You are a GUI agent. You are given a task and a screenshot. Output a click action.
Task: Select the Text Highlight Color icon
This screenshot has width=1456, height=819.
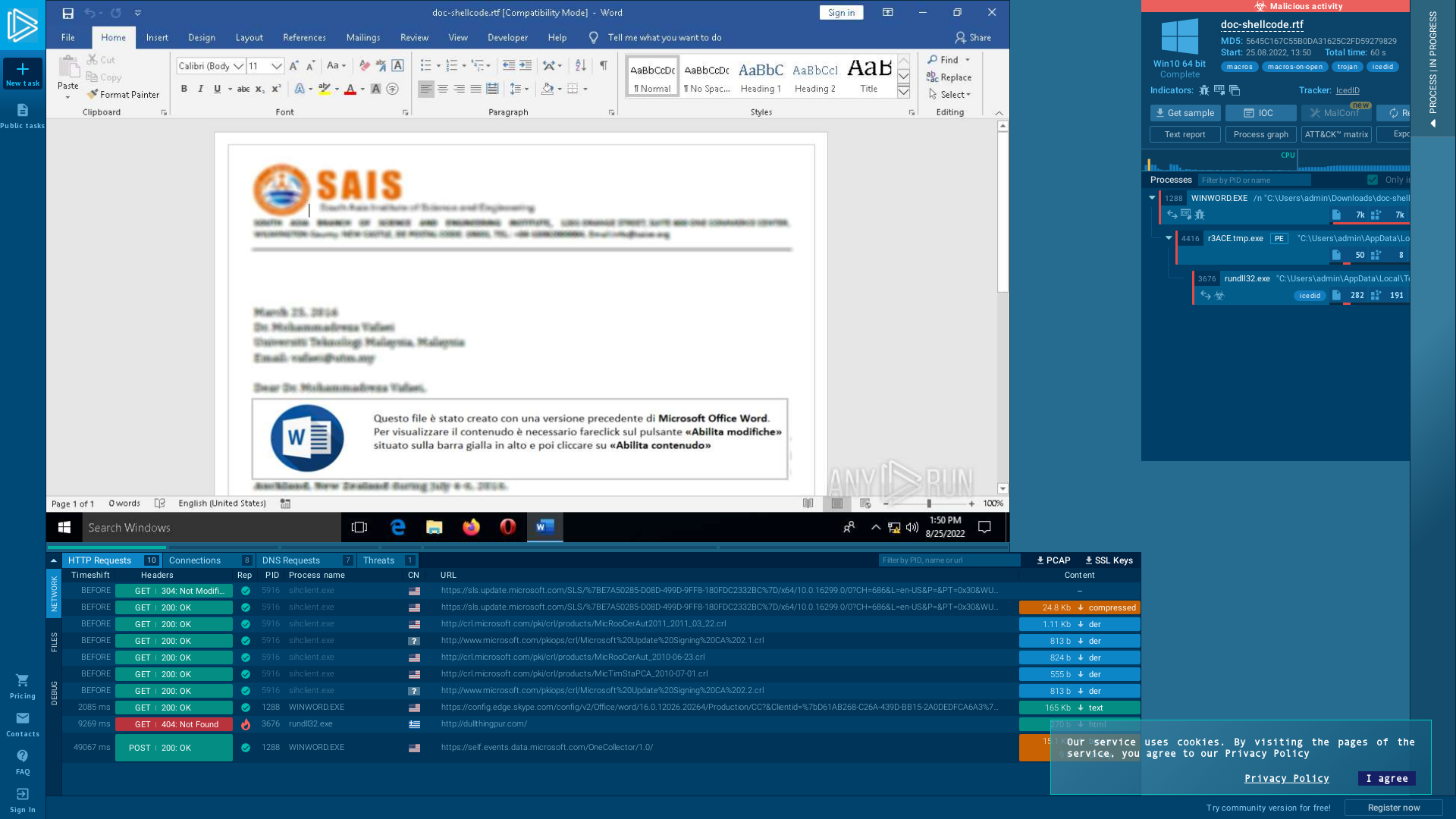click(x=324, y=89)
